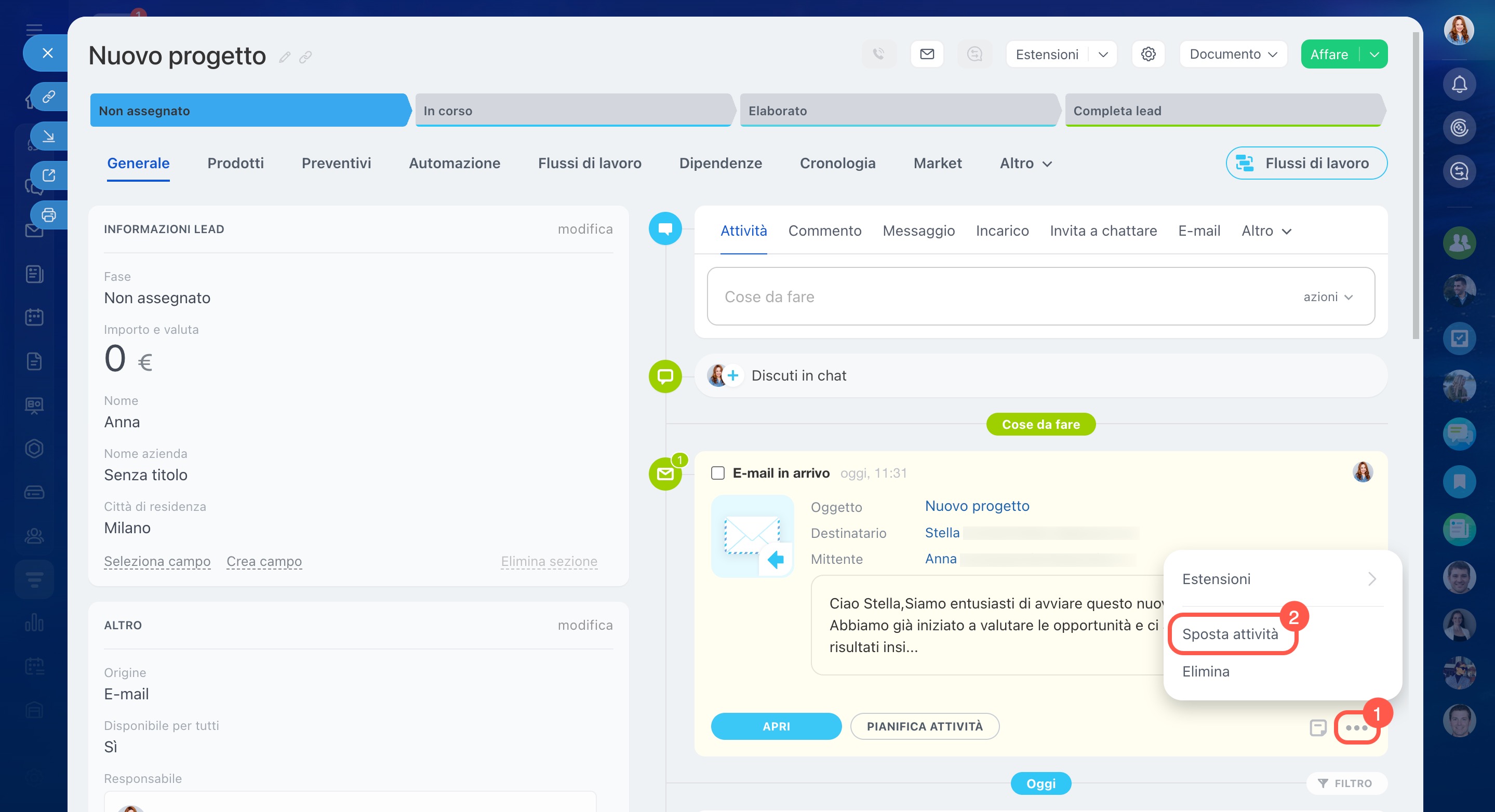Click the pencil icon beside Nuovo progetto
Viewport: 1495px width, 812px height.
[284, 57]
